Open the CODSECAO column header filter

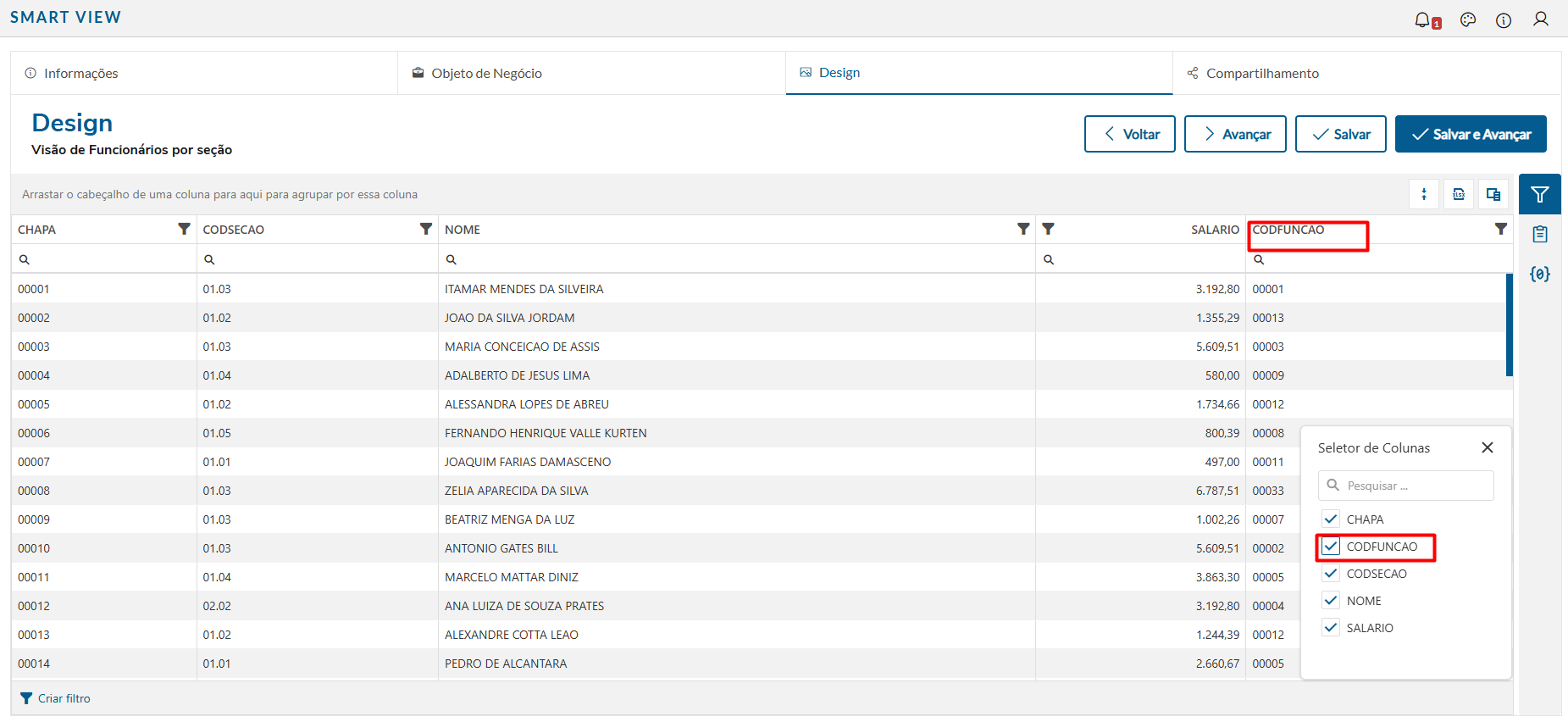(426, 229)
